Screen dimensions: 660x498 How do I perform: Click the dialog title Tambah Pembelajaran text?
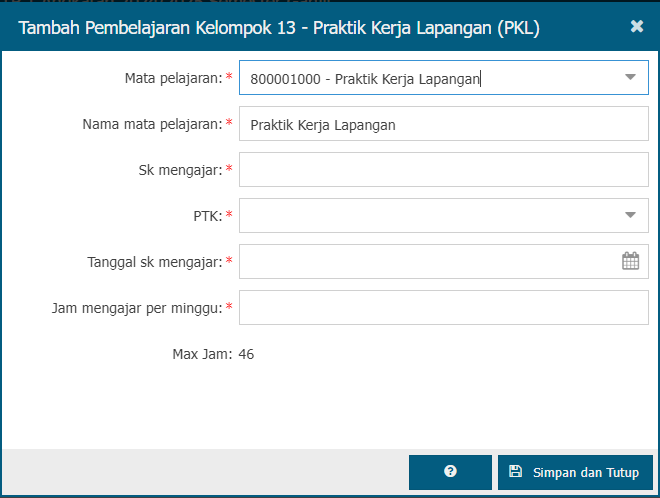[279, 28]
